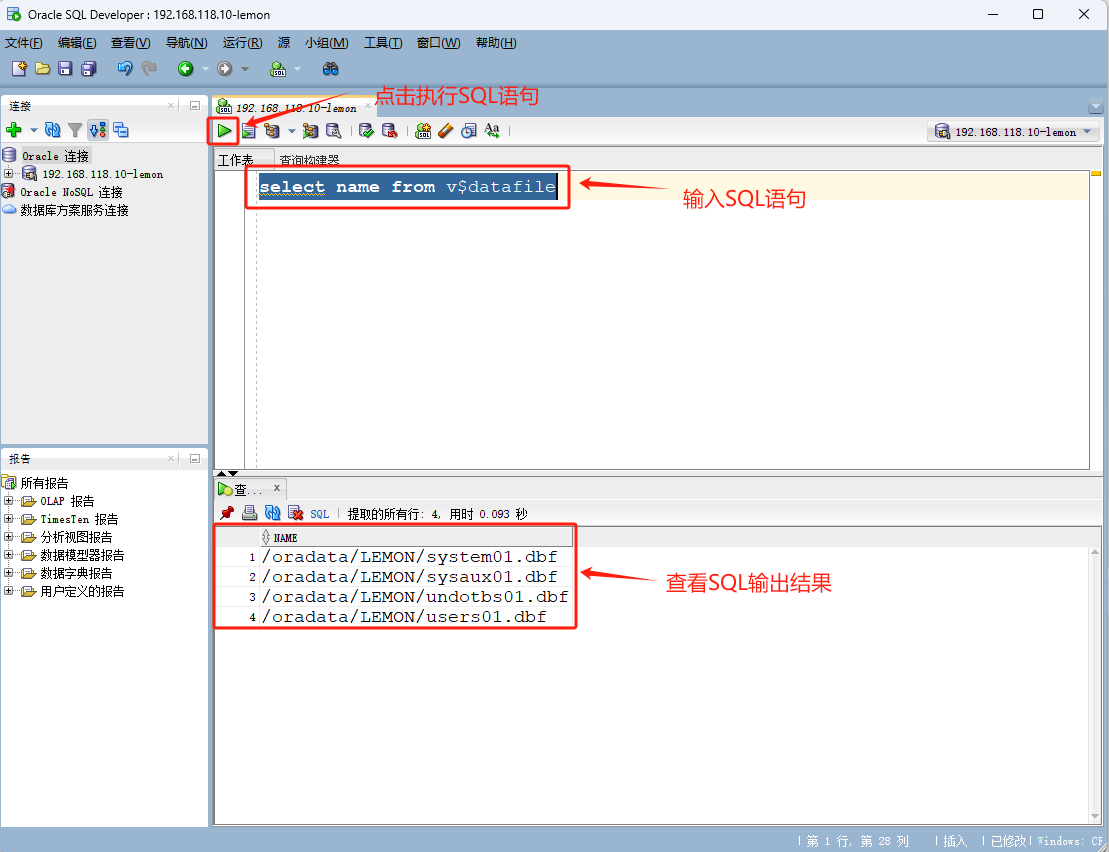Expand the 用户定义的报告 folder

coord(8,590)
